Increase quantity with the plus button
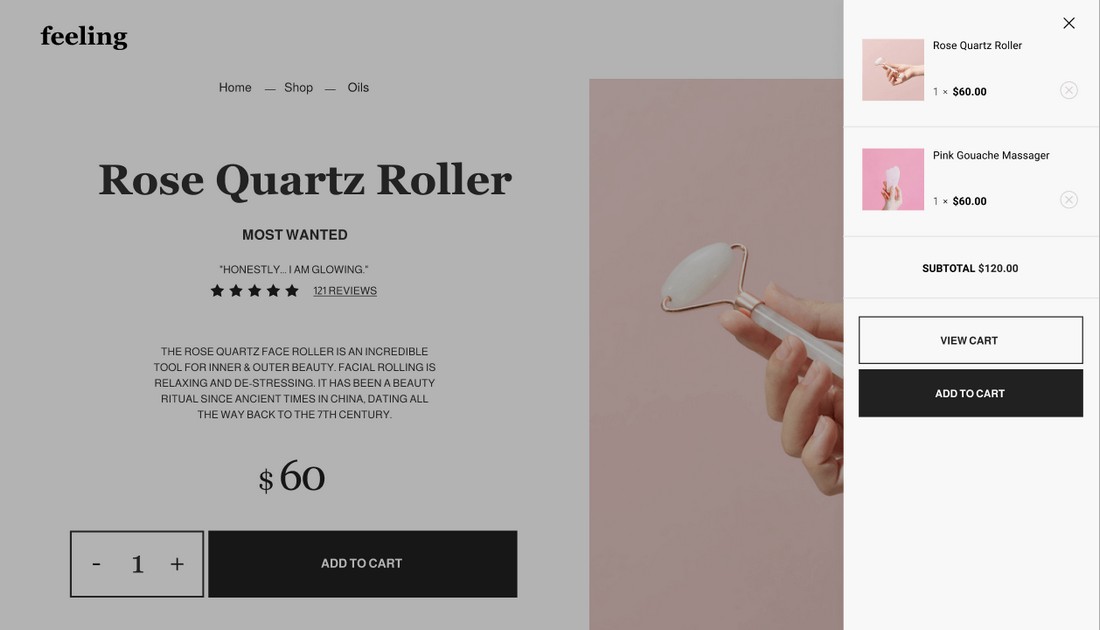 pos(177,563)
